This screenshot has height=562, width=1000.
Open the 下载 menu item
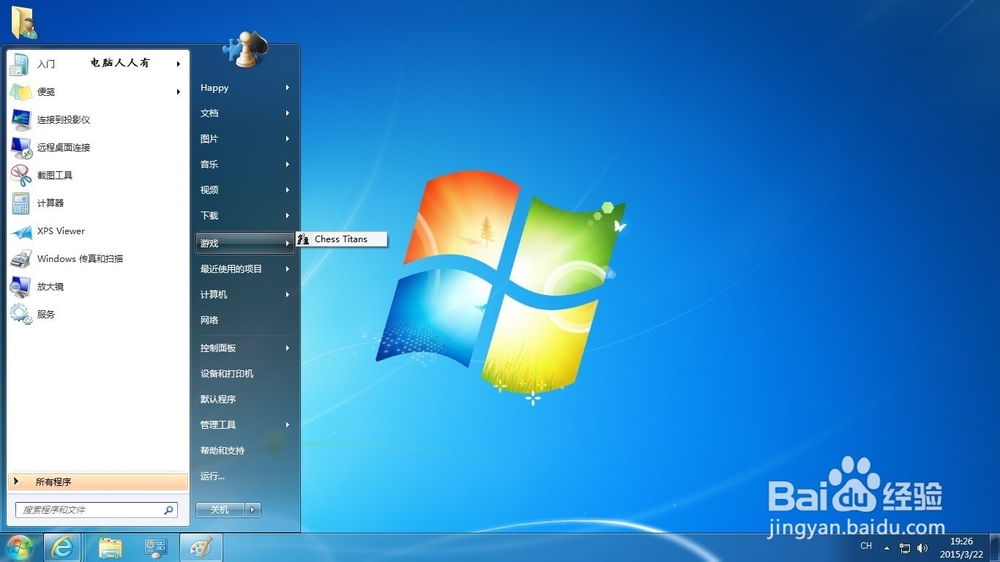[245, 215]
